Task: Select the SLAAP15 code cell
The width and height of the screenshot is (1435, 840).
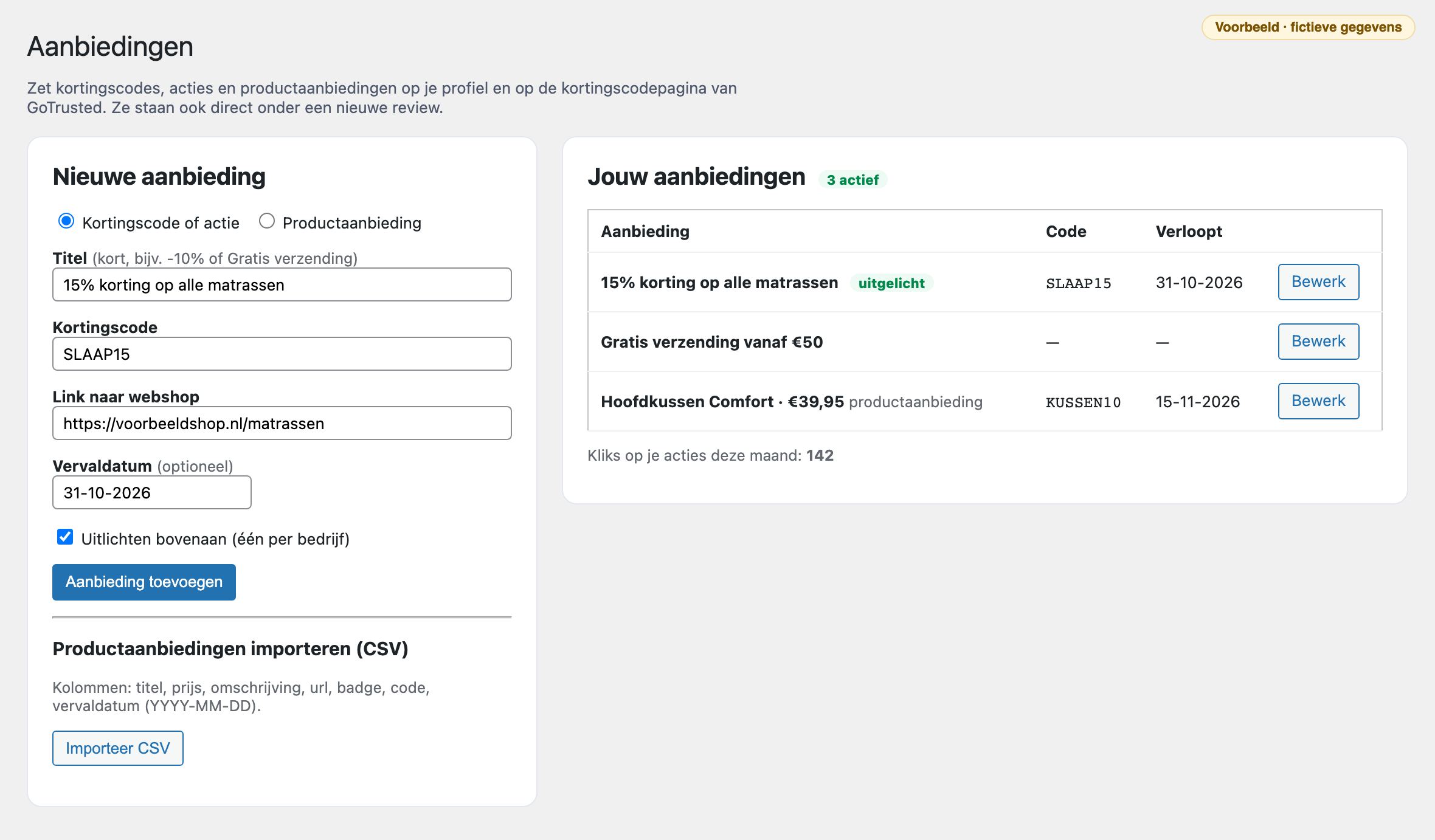Action: point(1079,283)
